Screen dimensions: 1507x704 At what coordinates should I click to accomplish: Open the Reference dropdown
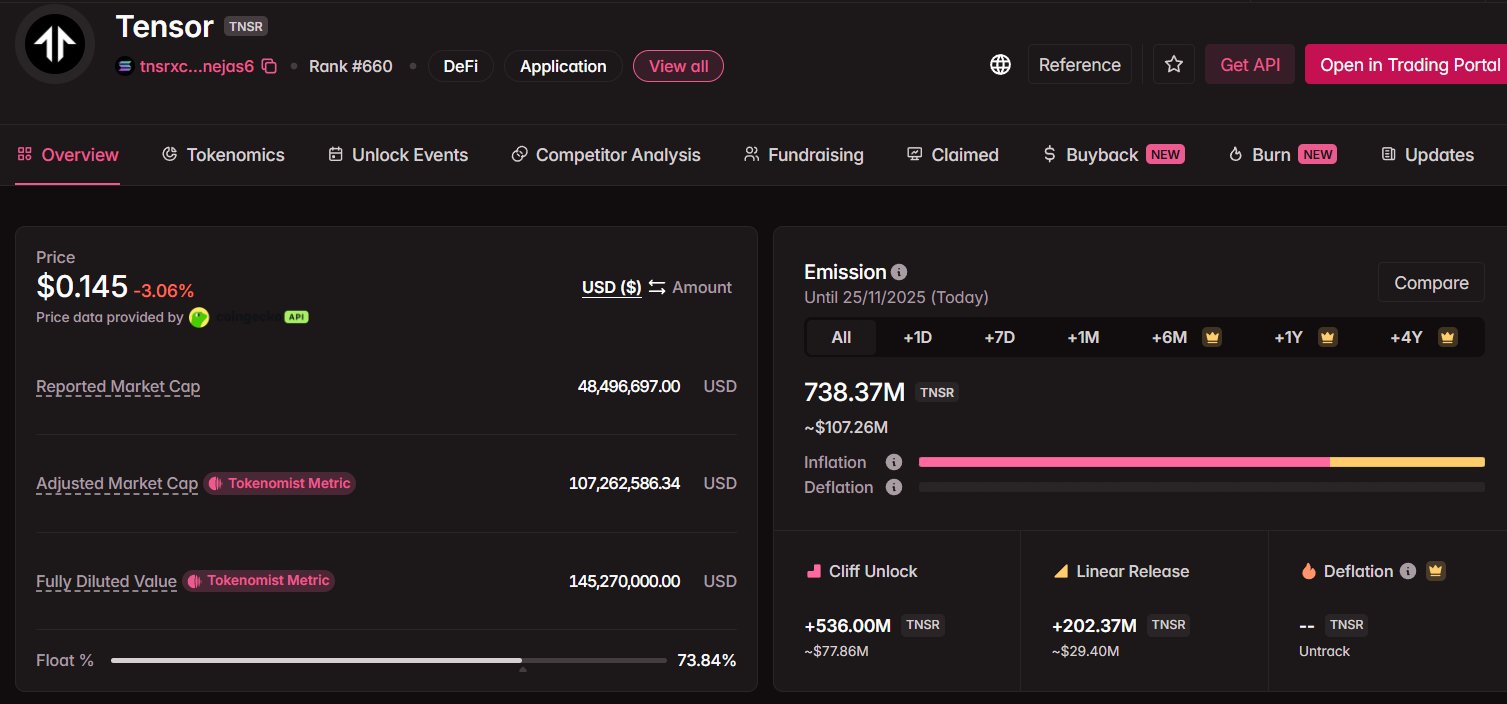[x=1079, y=65]
